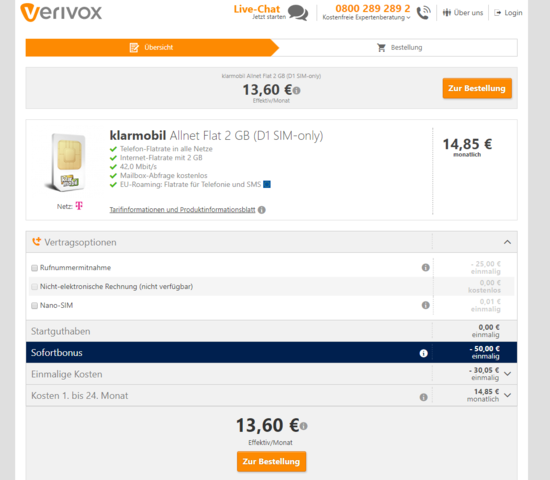The image size is (550, 480).
Task: Collapse the Vertragsoptionen section
Action: (x=507, y=242)
